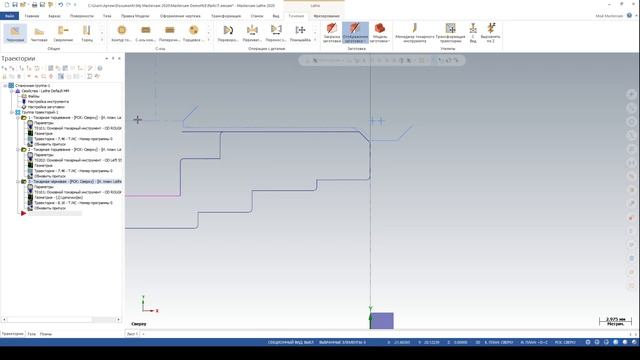Open Трансформация траектории tool

(x=450, y=33)
